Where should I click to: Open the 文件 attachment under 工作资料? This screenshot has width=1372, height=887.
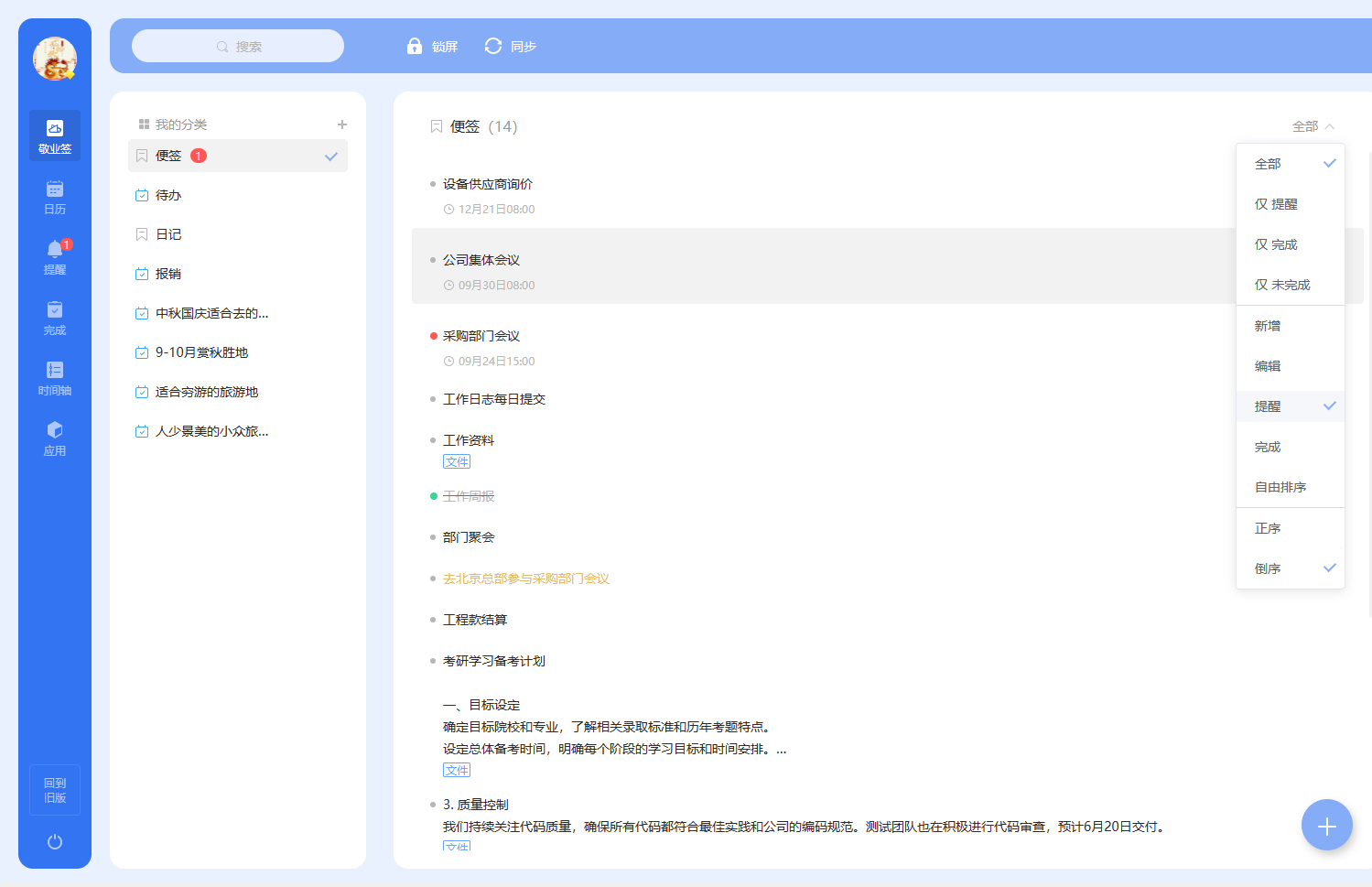[457, 461]
